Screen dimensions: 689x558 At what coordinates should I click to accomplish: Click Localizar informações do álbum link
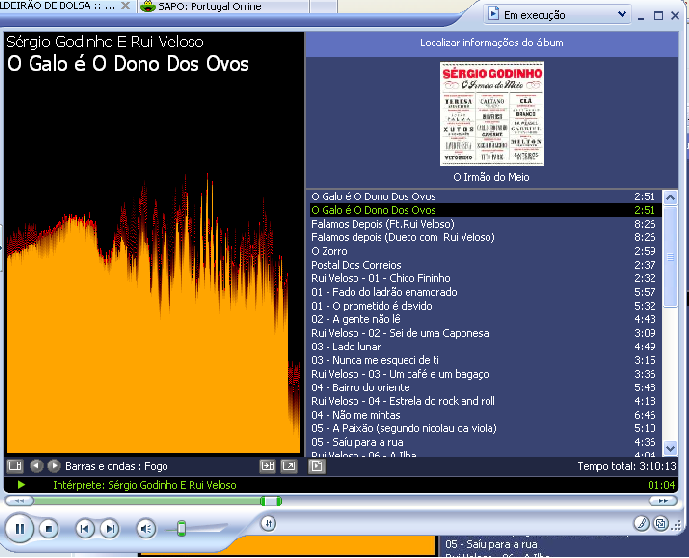click(x=491, y=43)
